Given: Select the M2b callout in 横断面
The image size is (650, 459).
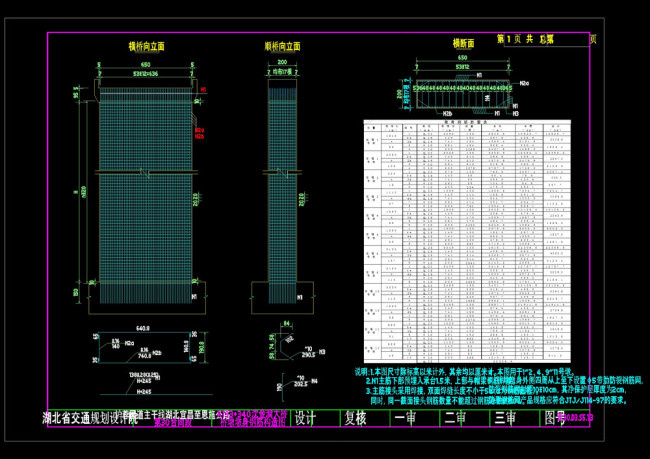Looking at the screenshot, I should 447,113.
